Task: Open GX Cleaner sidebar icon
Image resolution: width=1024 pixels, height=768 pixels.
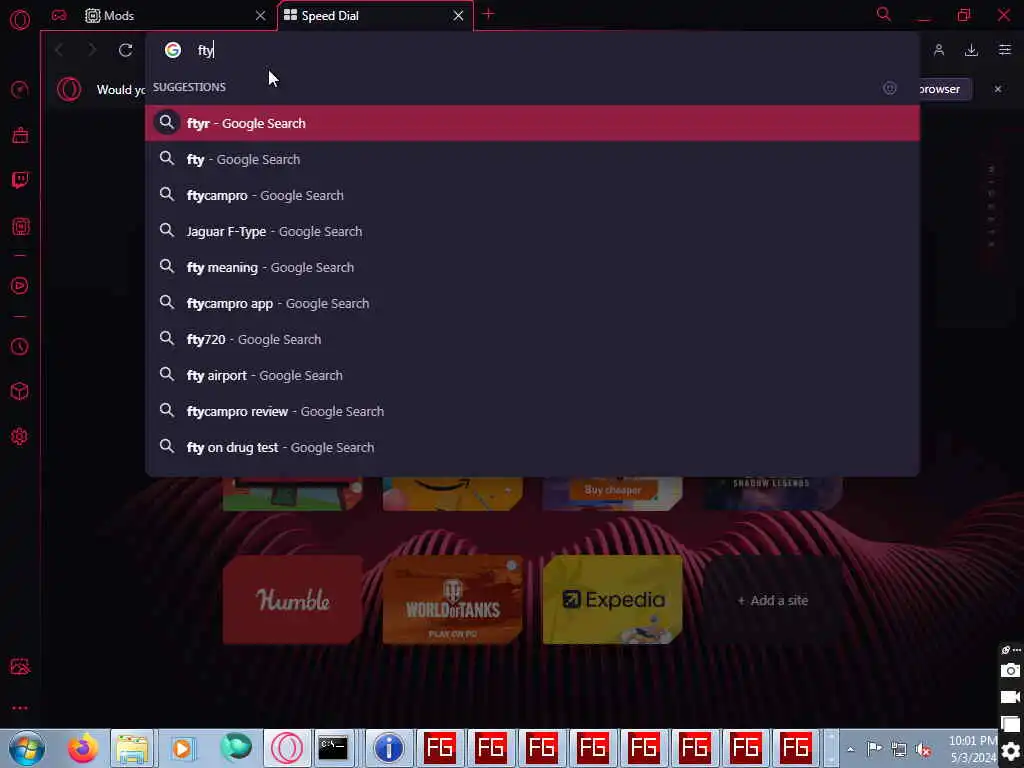Action: coord(20,135)
